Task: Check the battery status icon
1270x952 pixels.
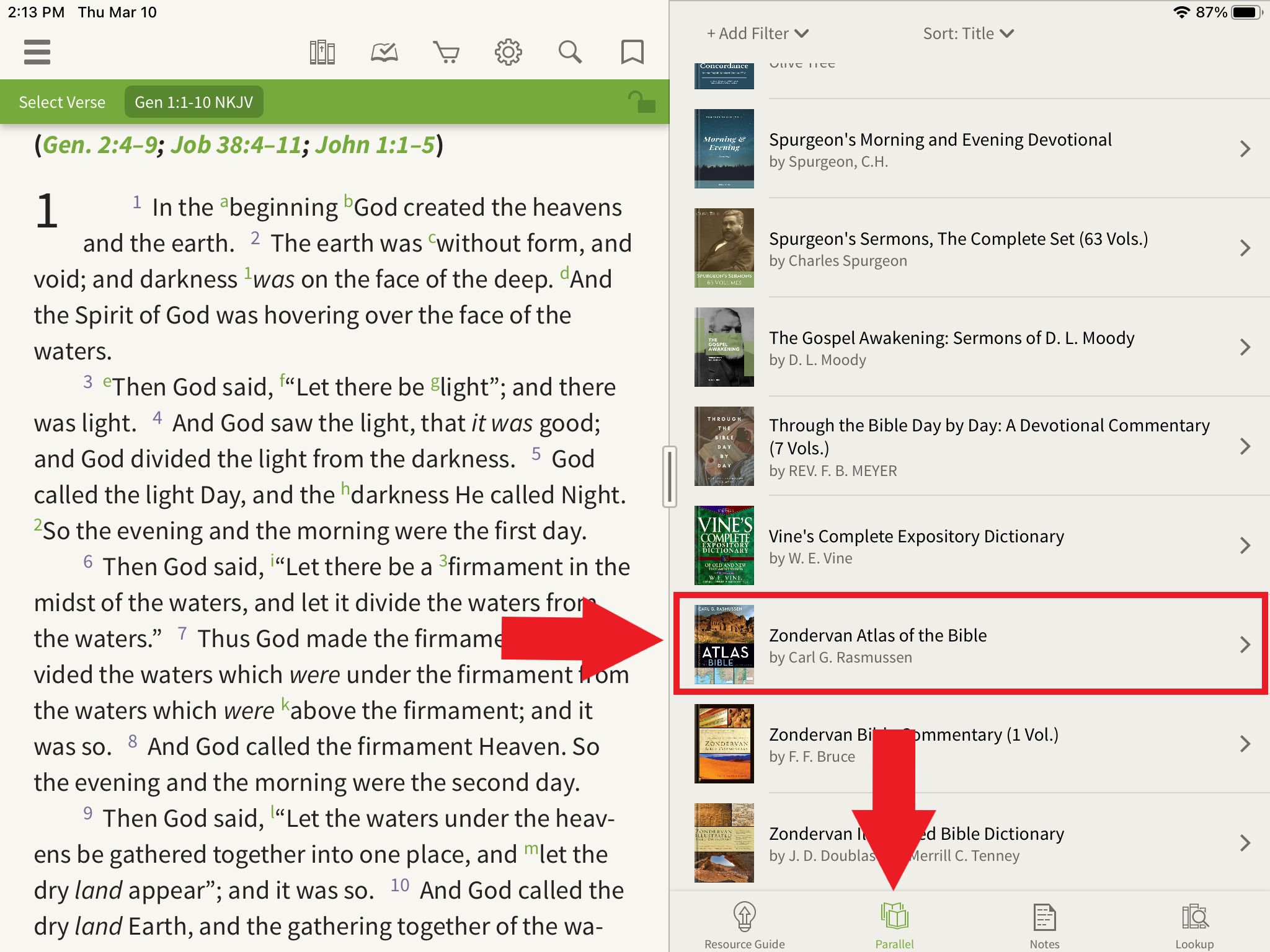Action: coord(1247,12)
